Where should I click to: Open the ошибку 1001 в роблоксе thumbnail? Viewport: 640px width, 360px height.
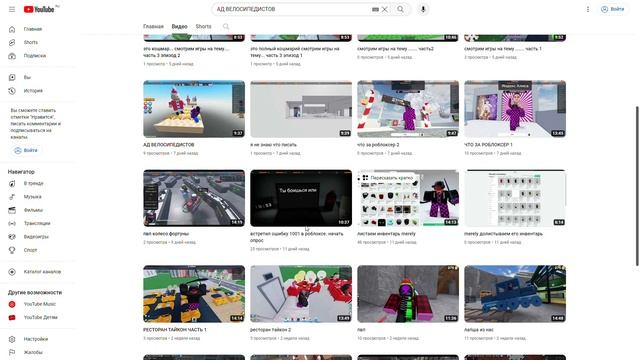(301, 198)
